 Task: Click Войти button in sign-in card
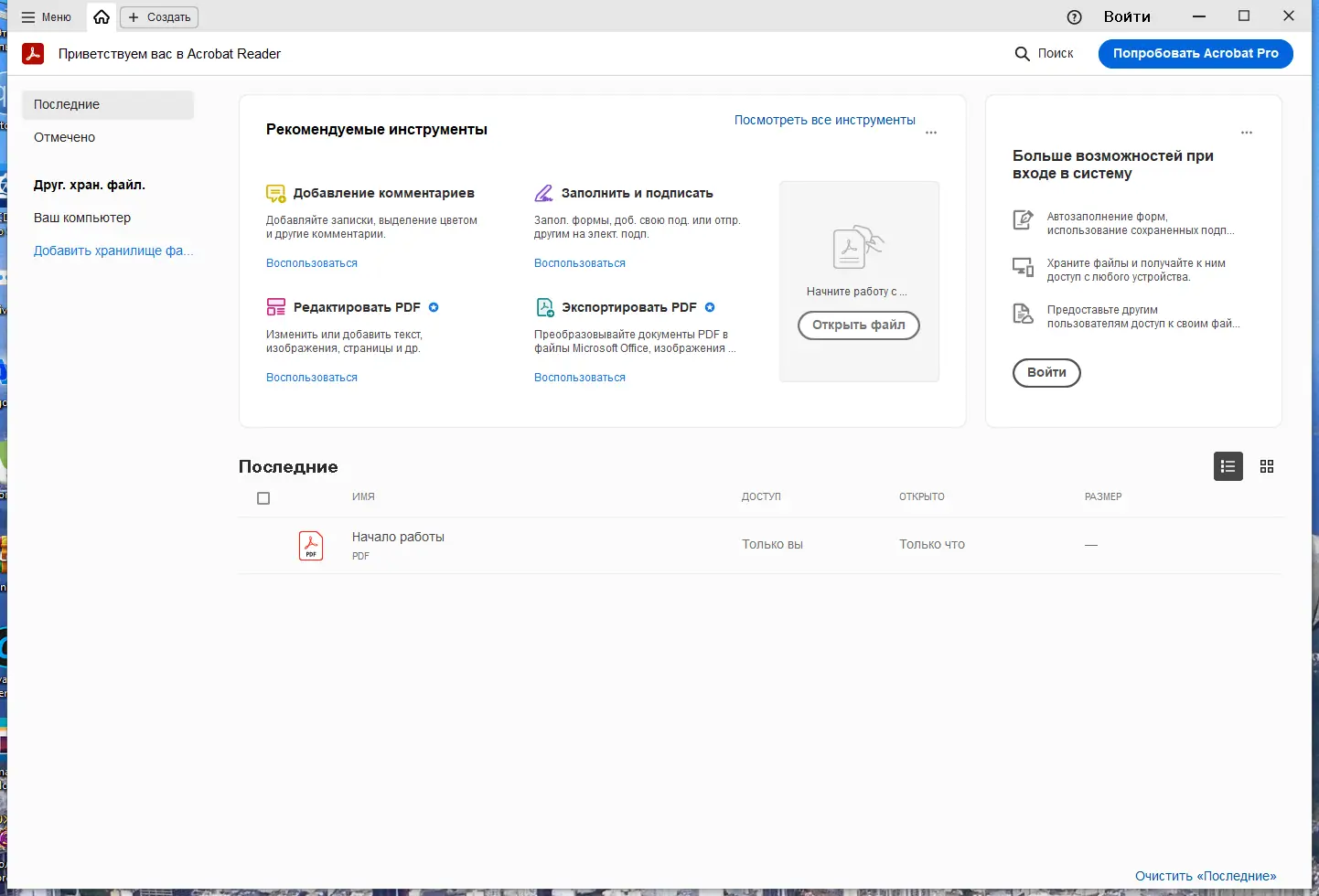click(1046, 373)
